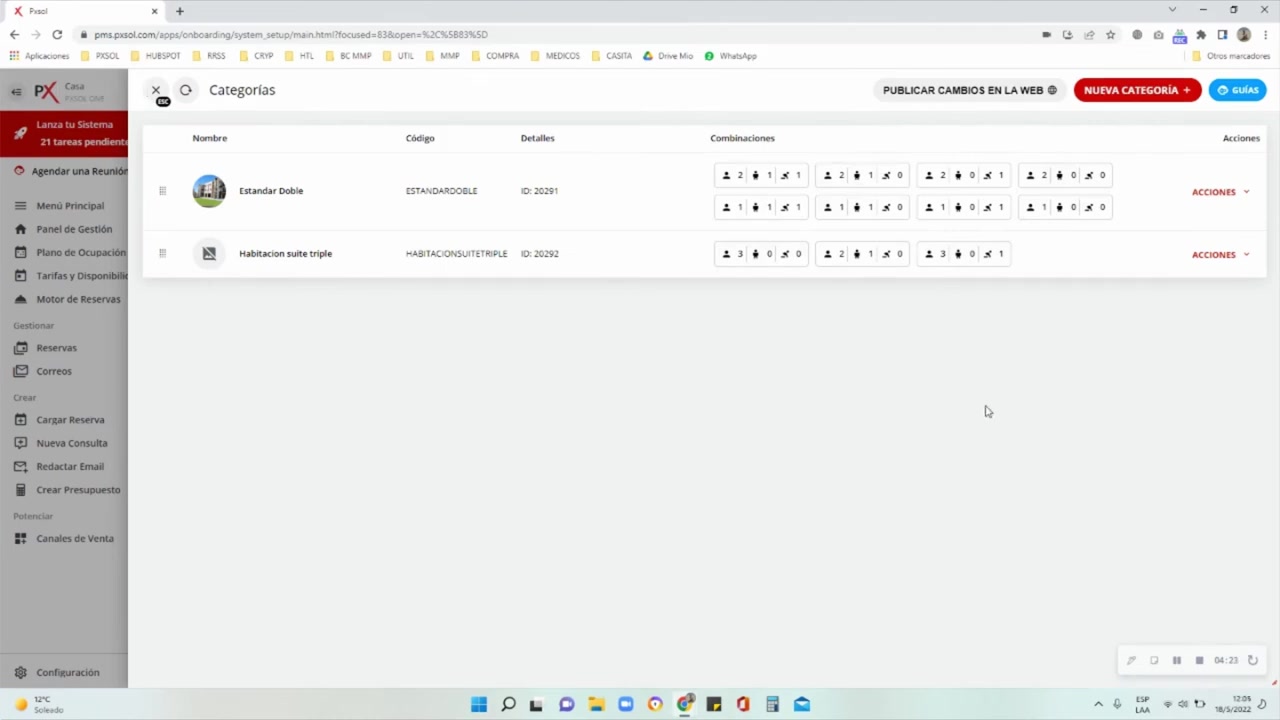Click the refresh icon beside Categorías
1280x720 pixels.
(185, 90)
